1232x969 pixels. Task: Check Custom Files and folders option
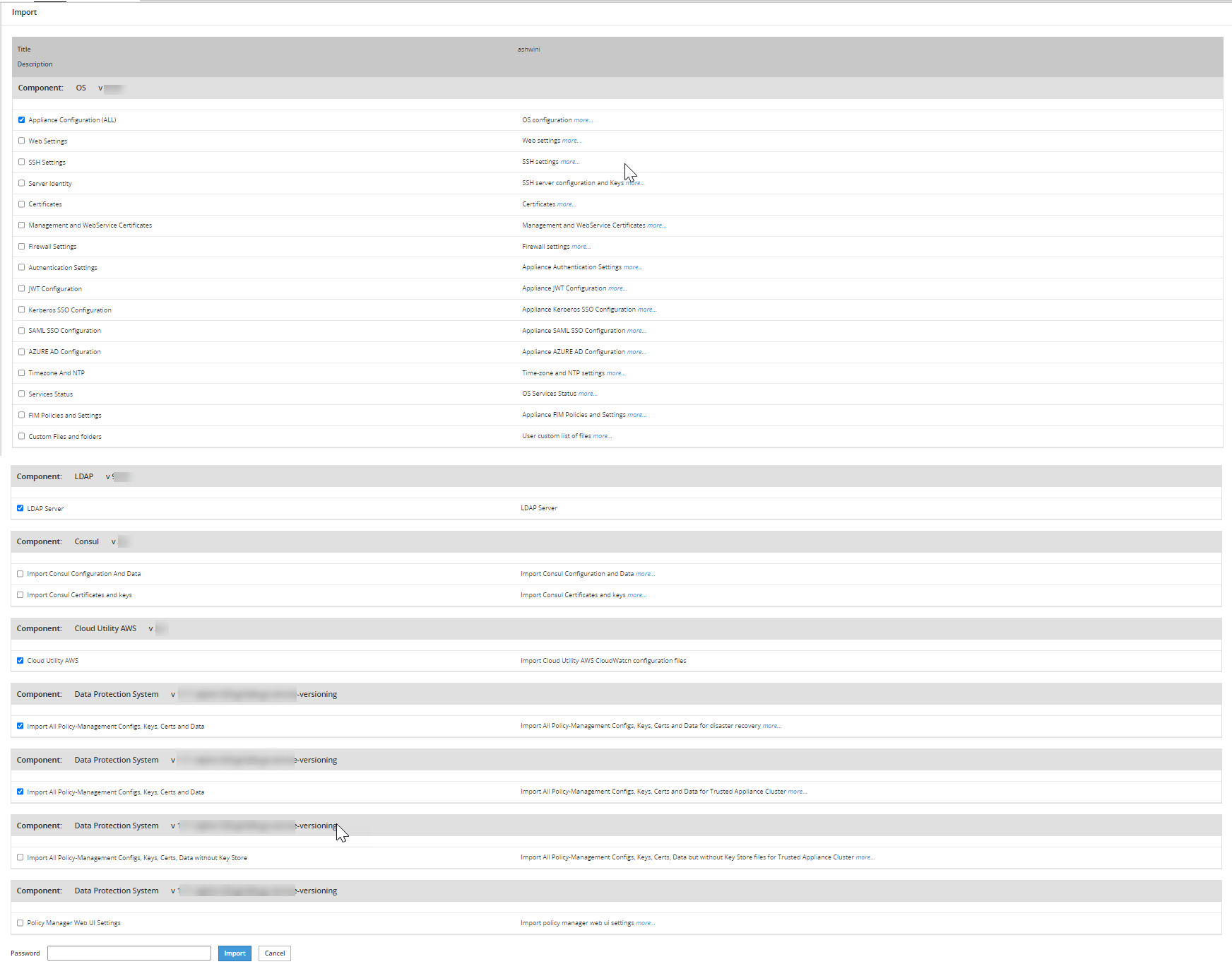21,436
